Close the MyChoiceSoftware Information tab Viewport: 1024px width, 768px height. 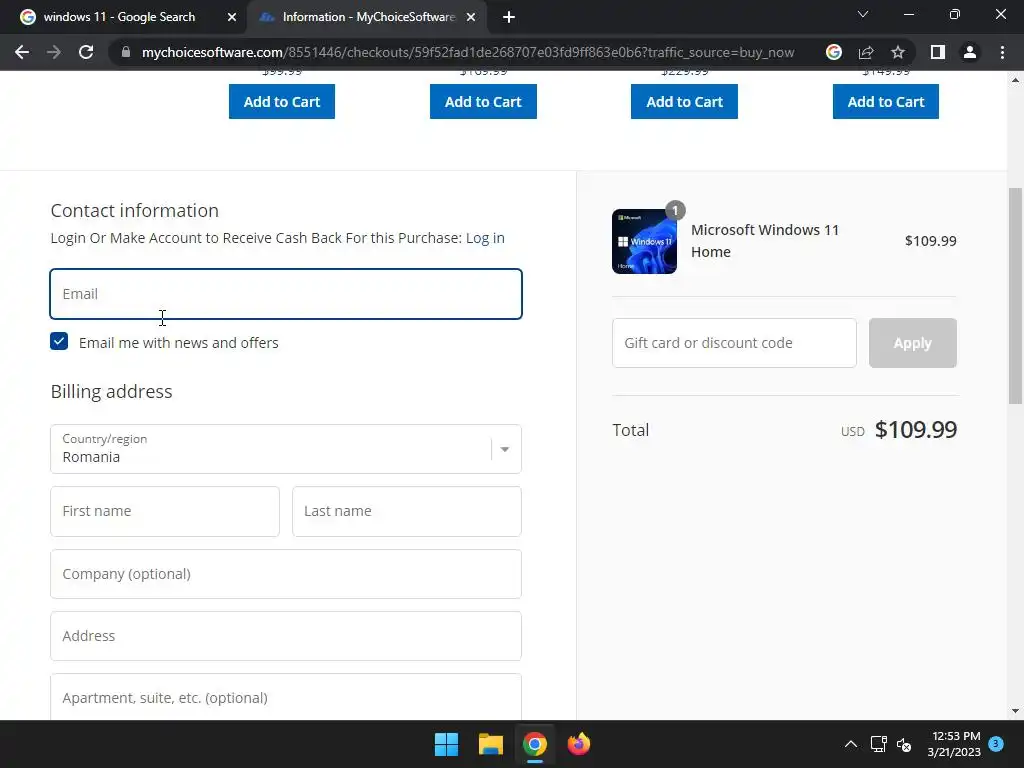tap(471, 17)
